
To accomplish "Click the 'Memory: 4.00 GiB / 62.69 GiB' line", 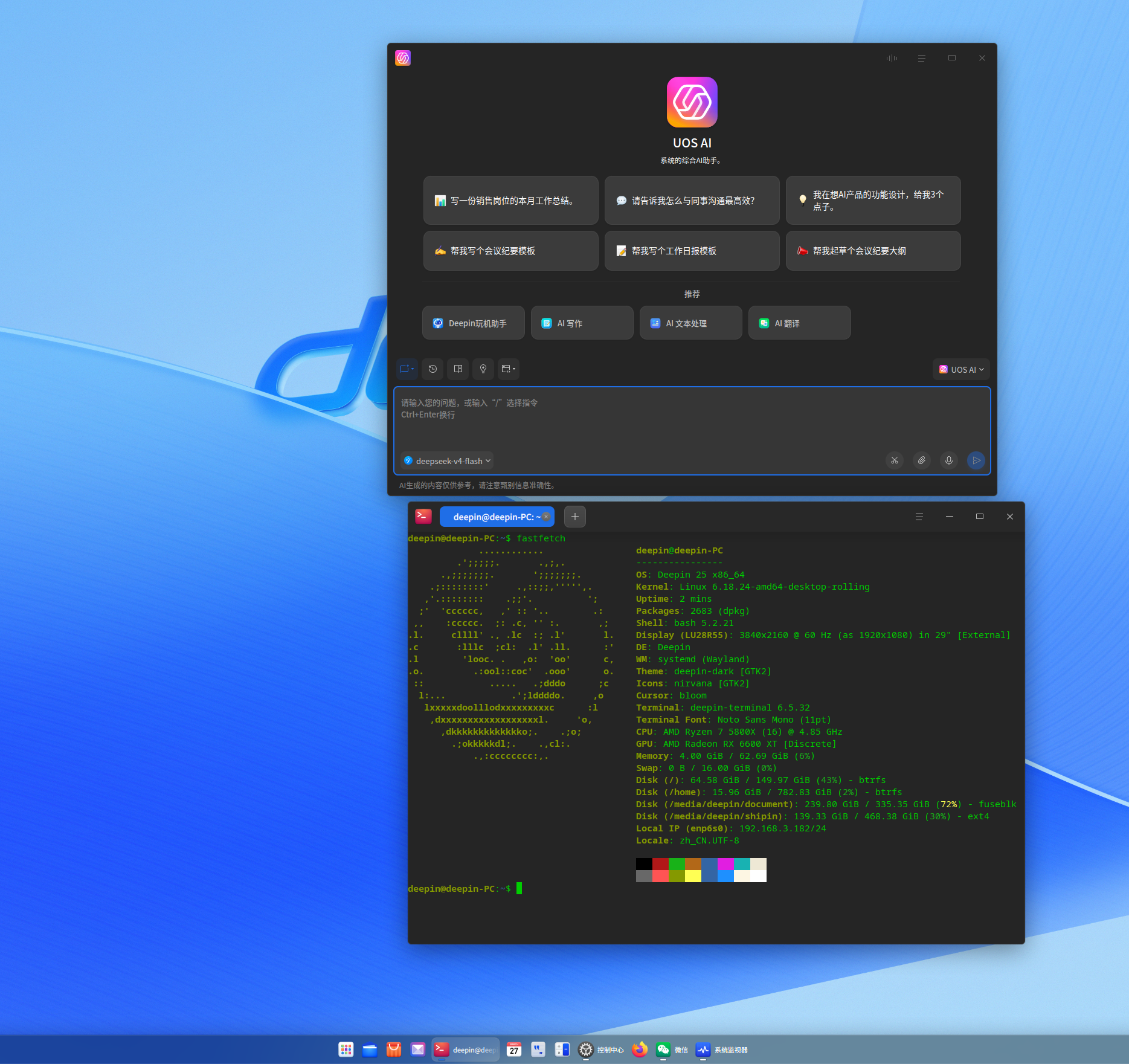I will pyautogui.click(x=725, y=756).
